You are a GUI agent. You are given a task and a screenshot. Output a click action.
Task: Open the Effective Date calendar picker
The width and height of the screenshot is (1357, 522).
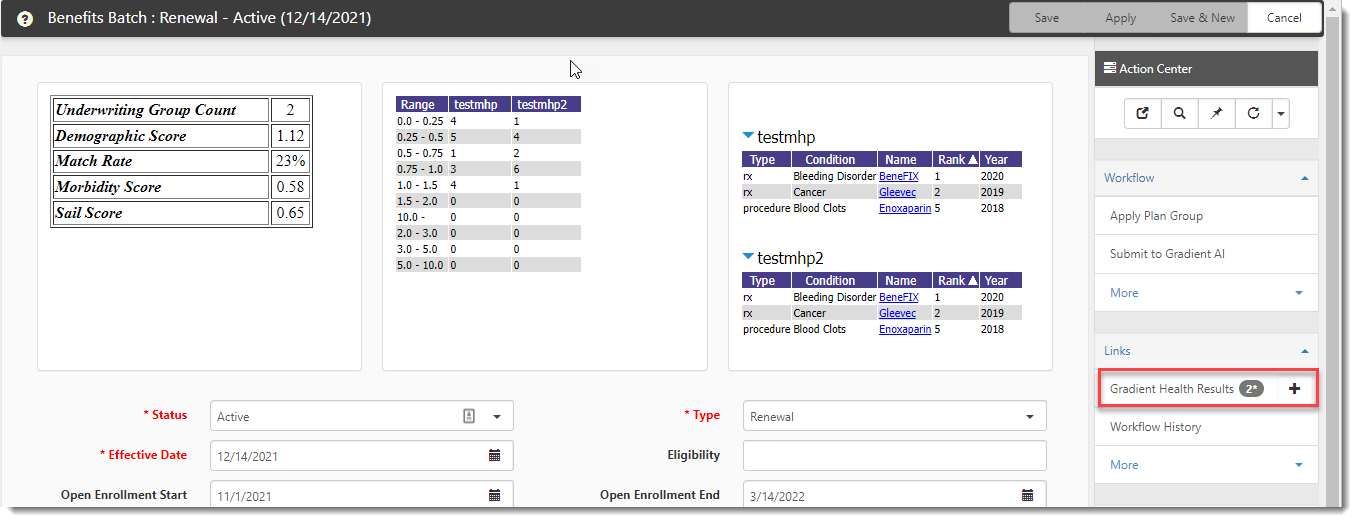point(494,456)
